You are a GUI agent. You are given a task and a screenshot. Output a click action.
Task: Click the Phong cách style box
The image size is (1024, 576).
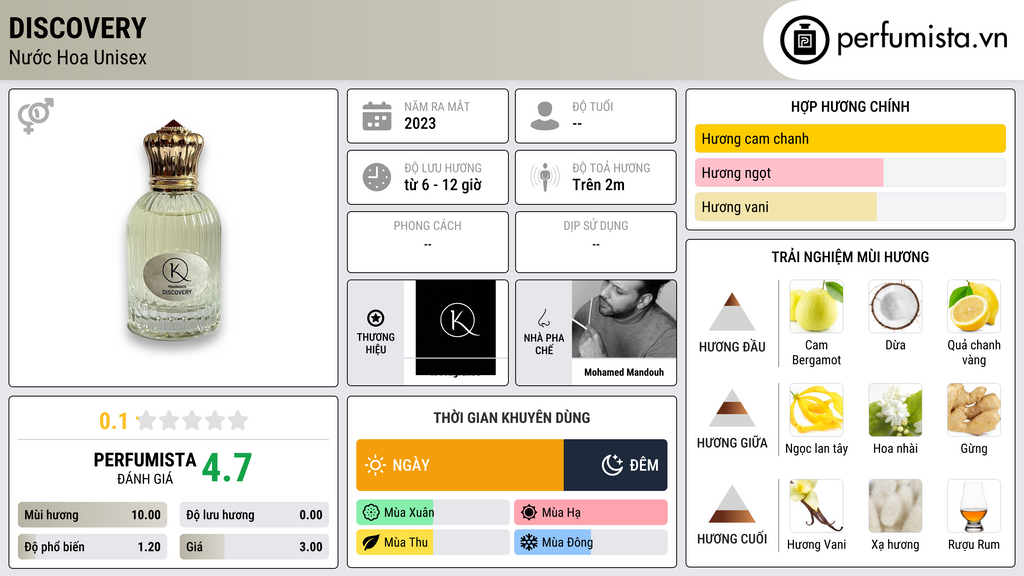click(x=428, y=242)
